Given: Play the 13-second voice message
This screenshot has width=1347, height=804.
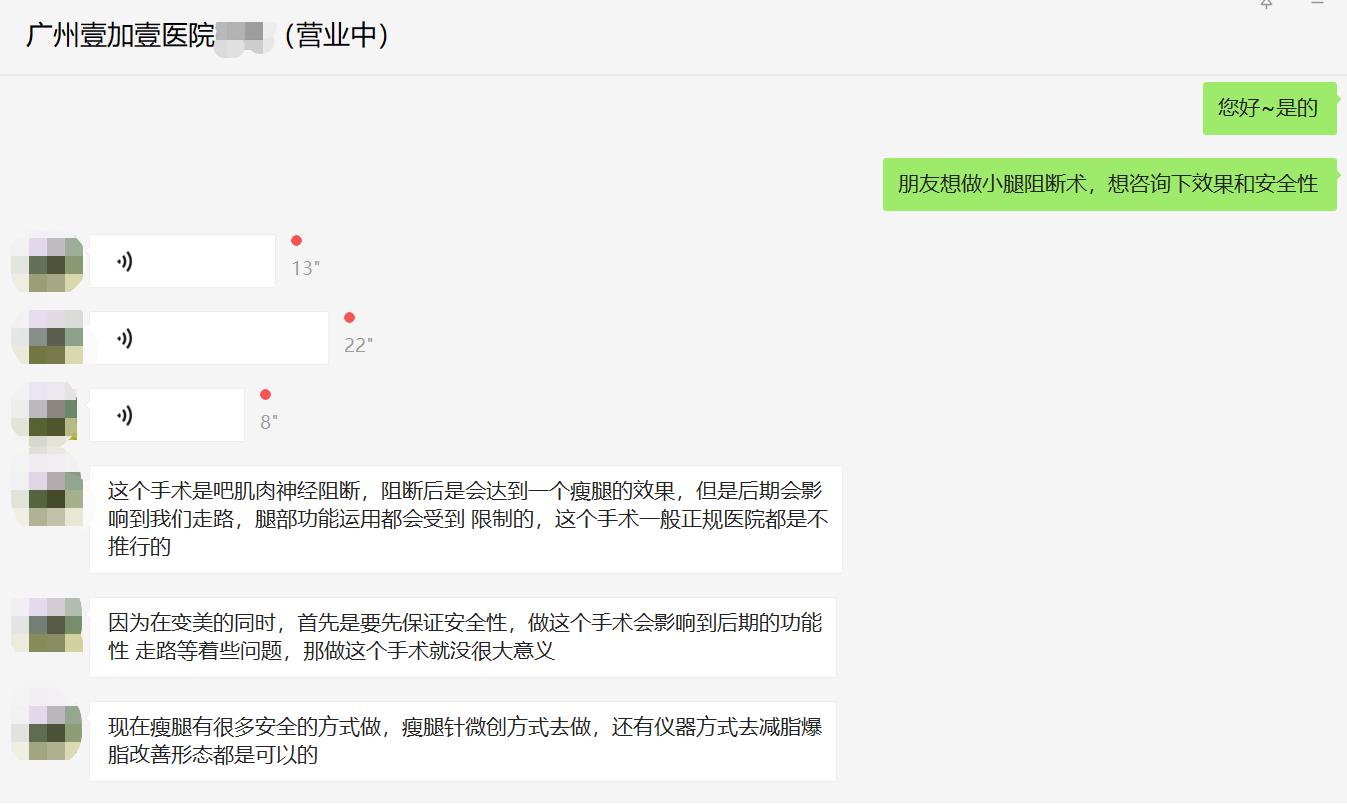Looking at the screenshot, I should 182,259.
